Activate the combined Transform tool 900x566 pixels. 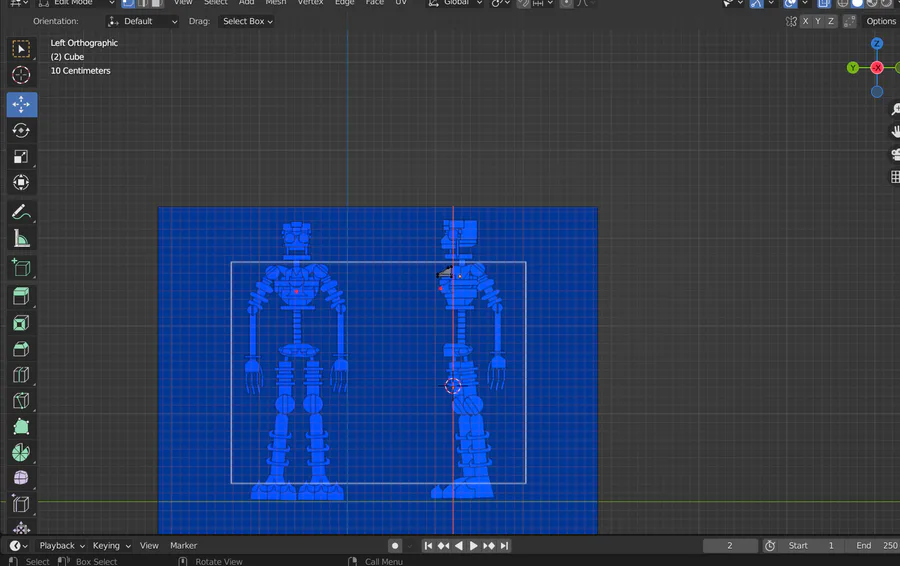21,183
